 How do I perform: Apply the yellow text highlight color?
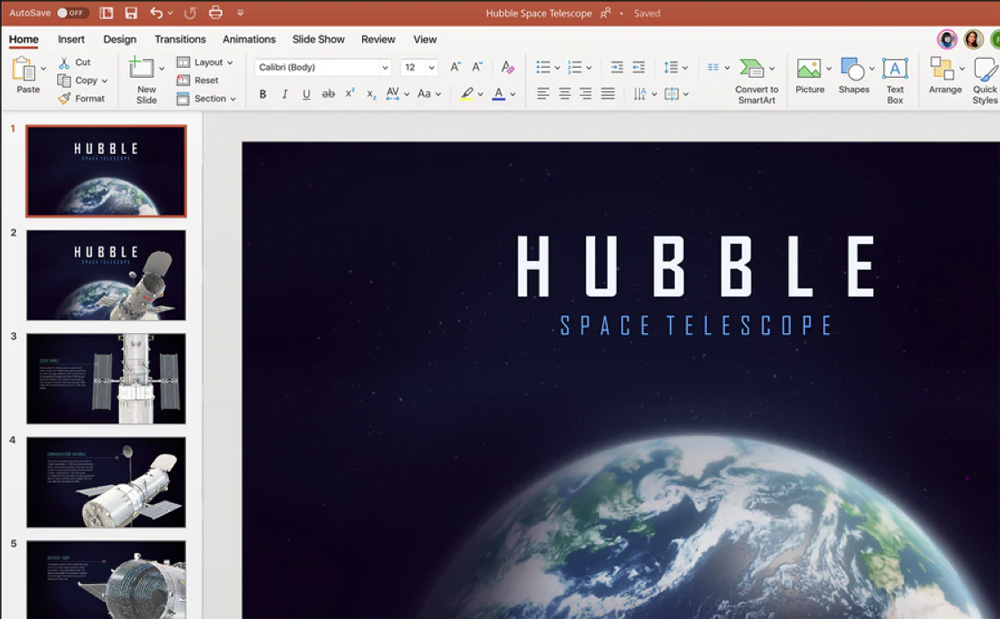click(x=467, y=94)
